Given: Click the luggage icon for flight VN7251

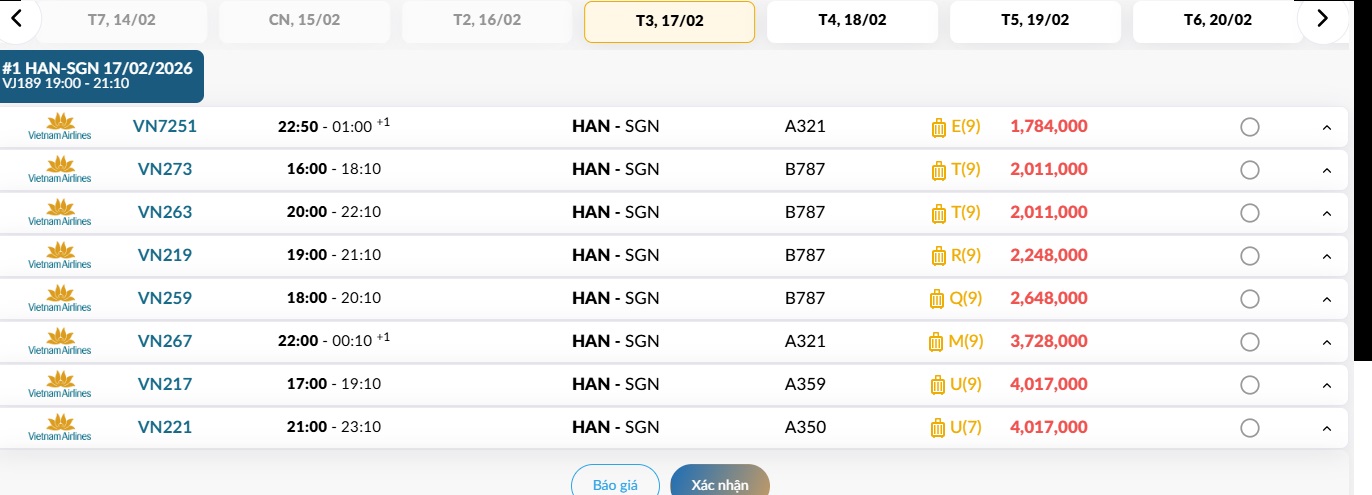Looking at the screenshot, I should pos(938,127).
